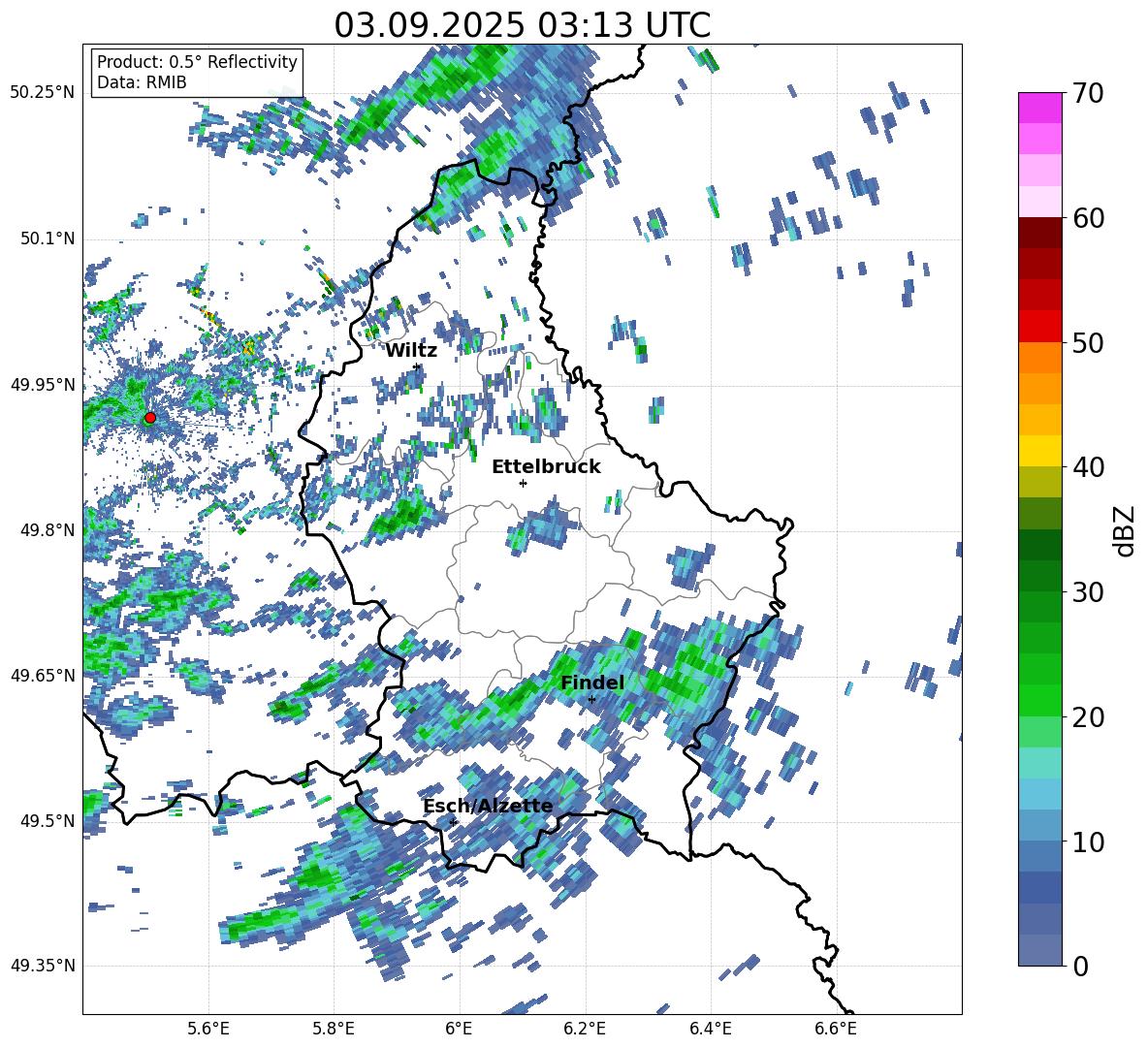Click the 50 tick on colorbar
Screen dimensions: 1148x1048
click(1088, 343)
